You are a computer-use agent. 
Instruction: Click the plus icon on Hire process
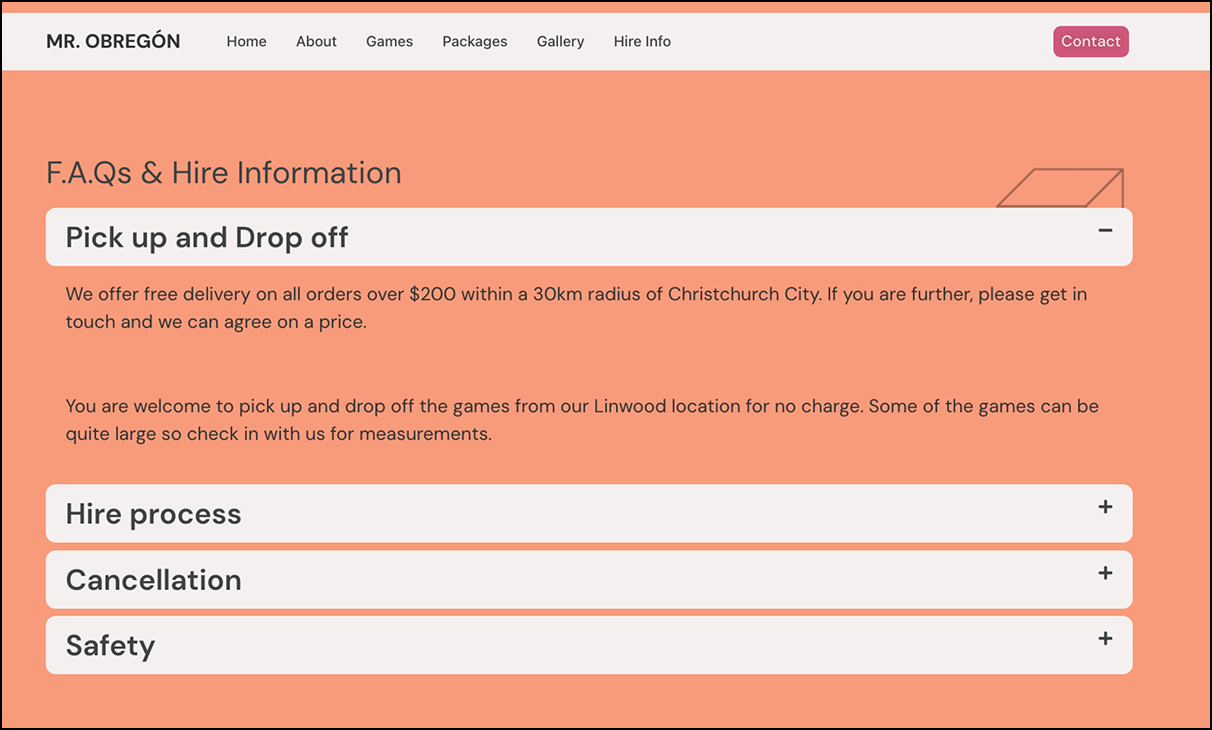pos(1104,507)
